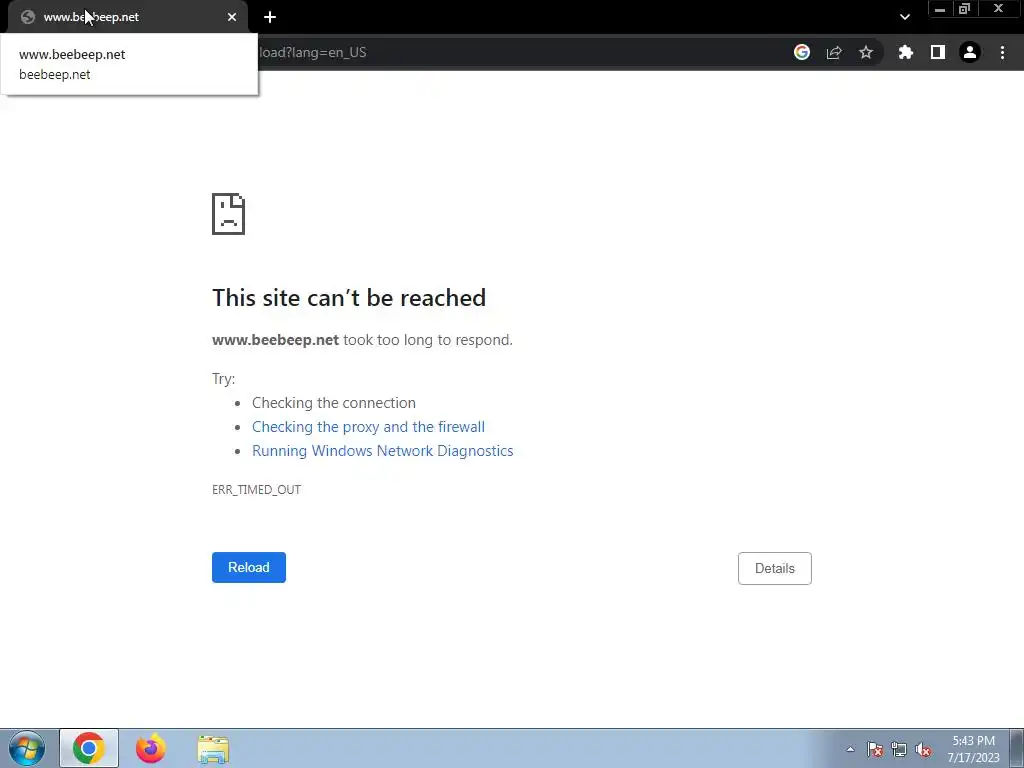Expand the tab search chevron
The width and height of the screenshot is (1024, 768).
click(x=904, y=17)
